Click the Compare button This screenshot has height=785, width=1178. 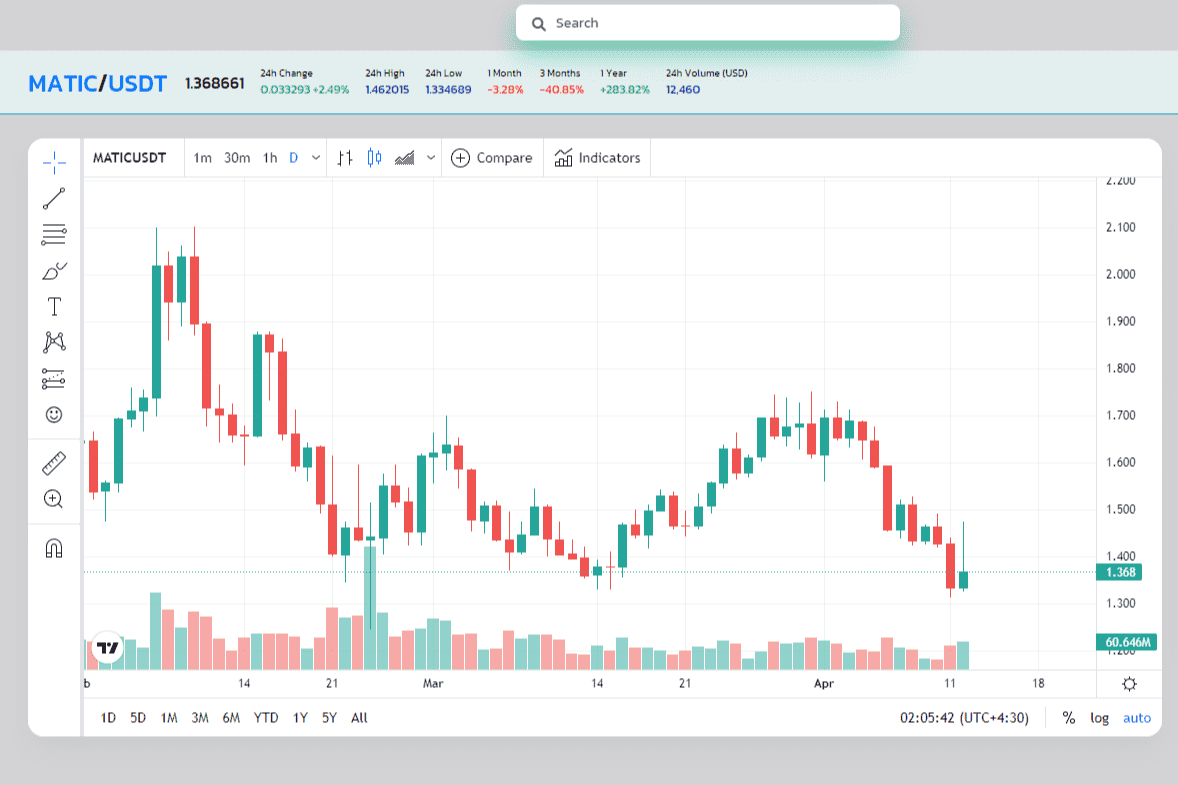pos(492,157)
